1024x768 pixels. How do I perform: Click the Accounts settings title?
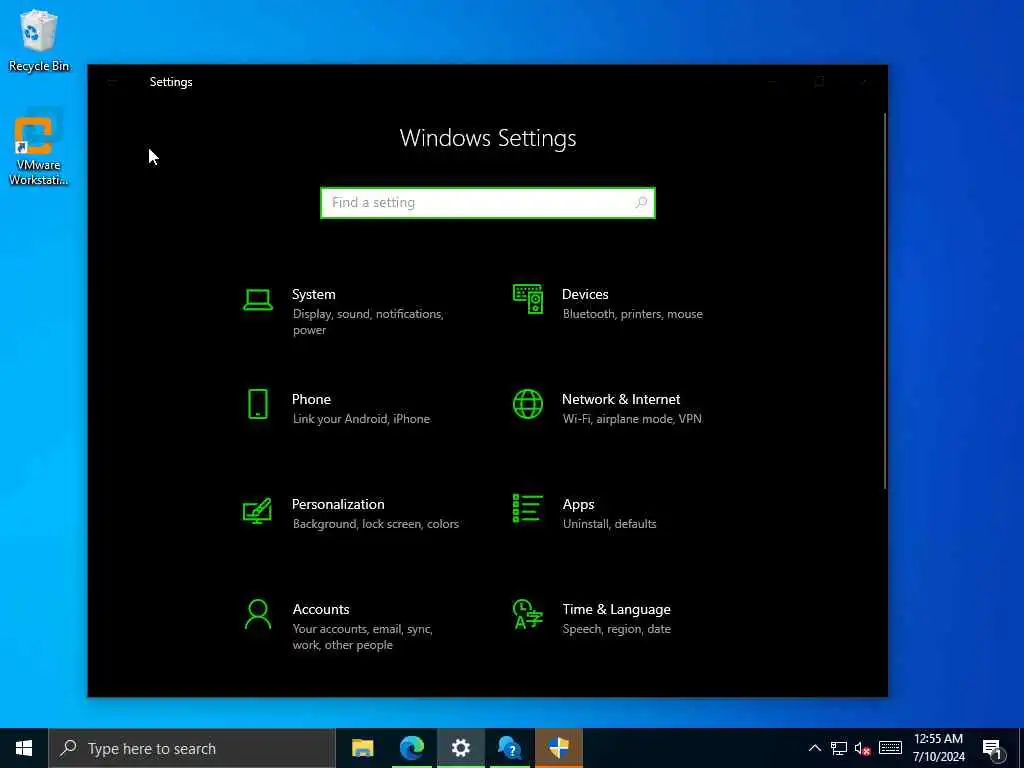pyautogui.click(x=321, y=609)
